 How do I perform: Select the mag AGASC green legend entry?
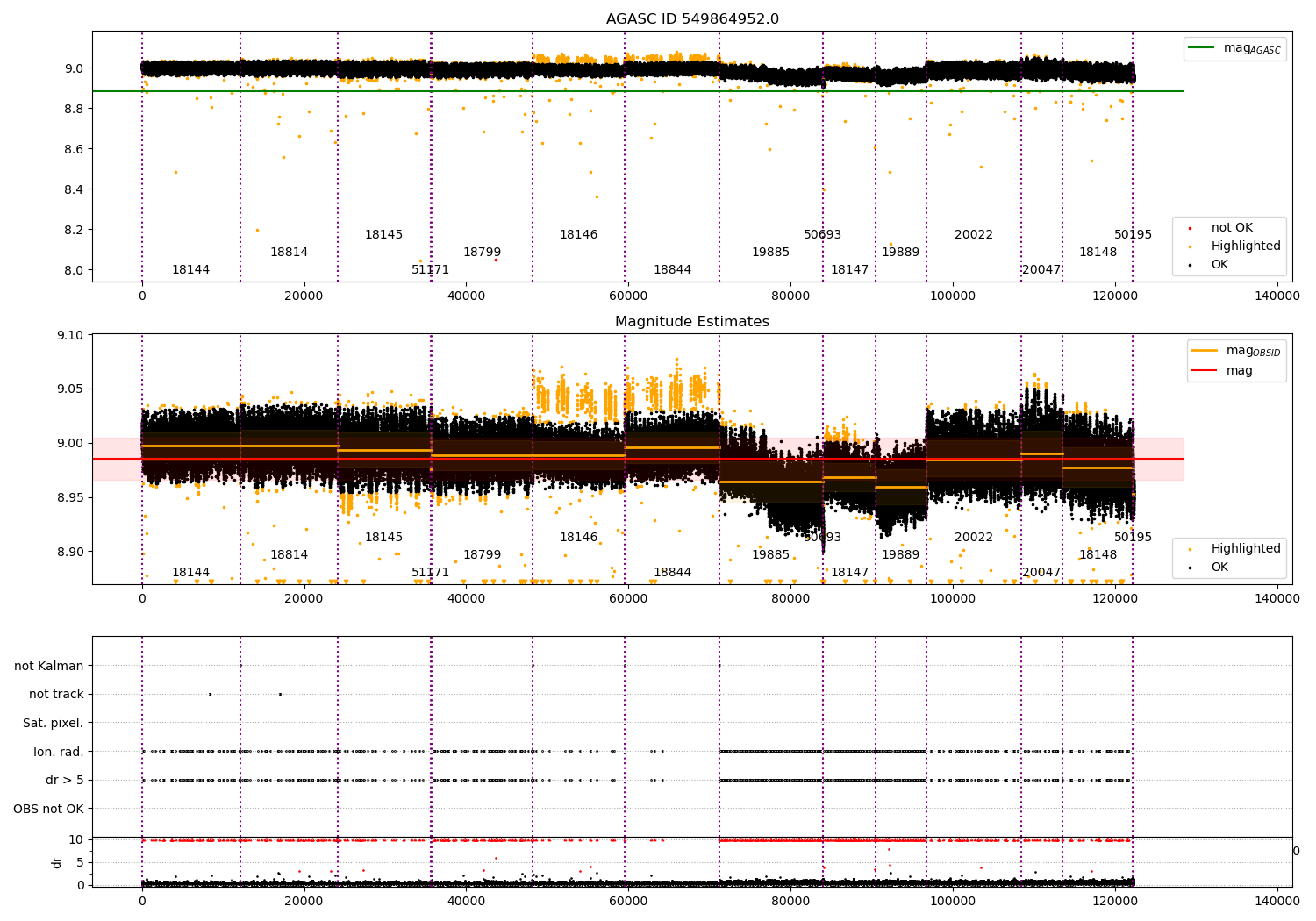click(x=1234, y=48)
